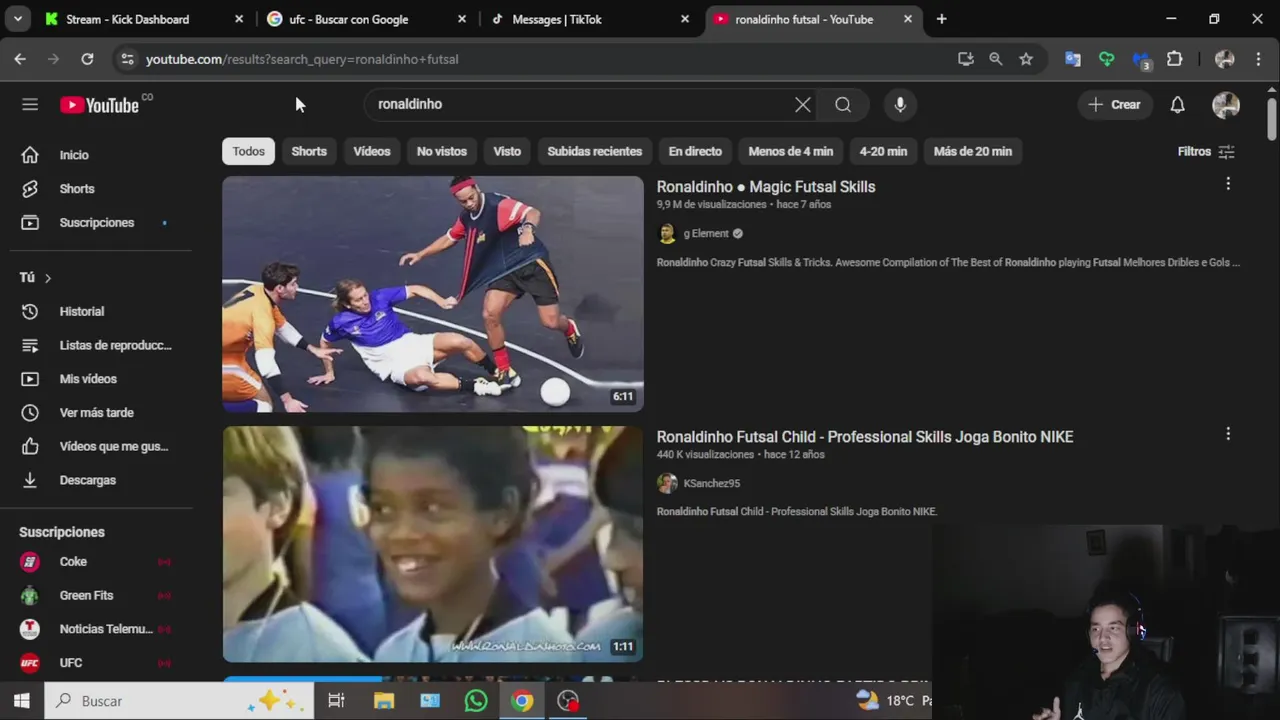
Task: Select the En directo filter chip
Action: [695, 151]
